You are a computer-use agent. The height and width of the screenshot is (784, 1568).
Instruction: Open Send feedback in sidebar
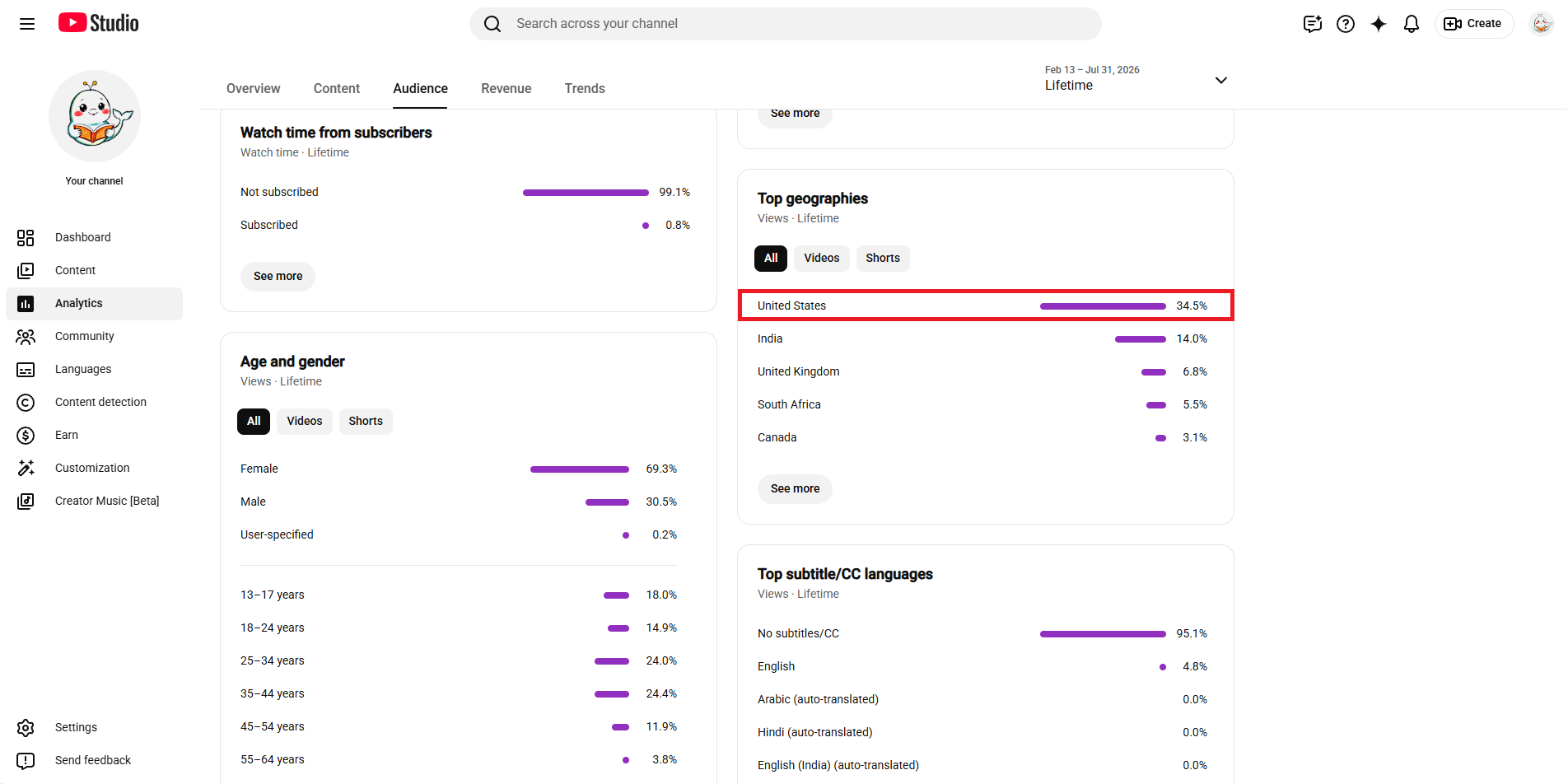[94, 760]
